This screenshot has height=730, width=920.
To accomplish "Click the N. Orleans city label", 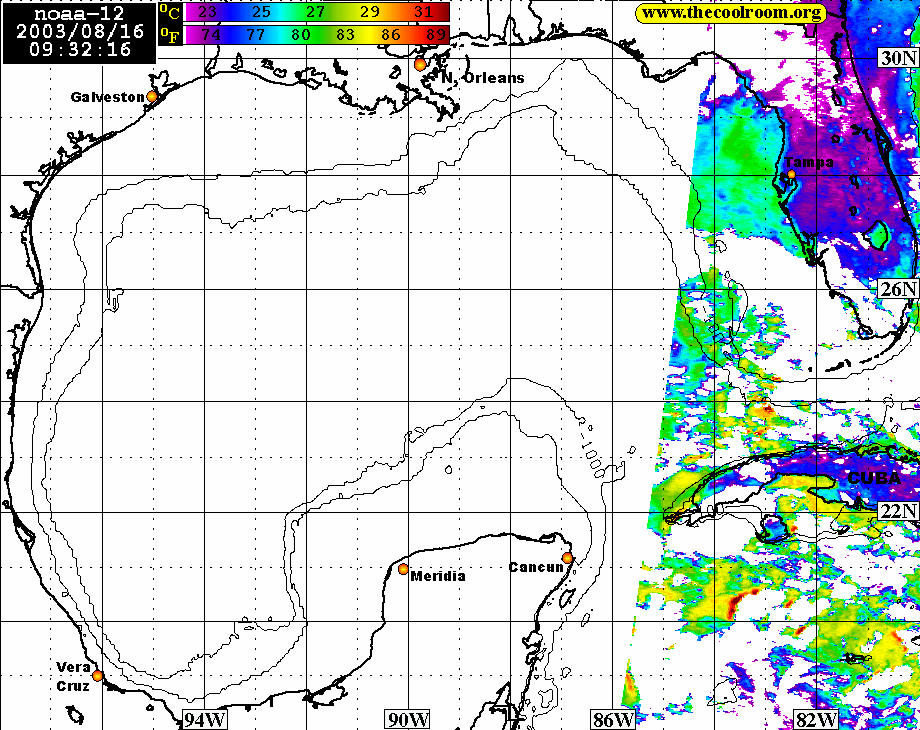I will (482, 78).
